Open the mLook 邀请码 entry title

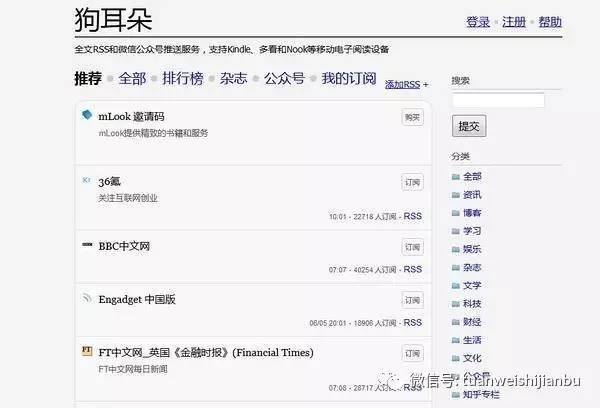131,116
